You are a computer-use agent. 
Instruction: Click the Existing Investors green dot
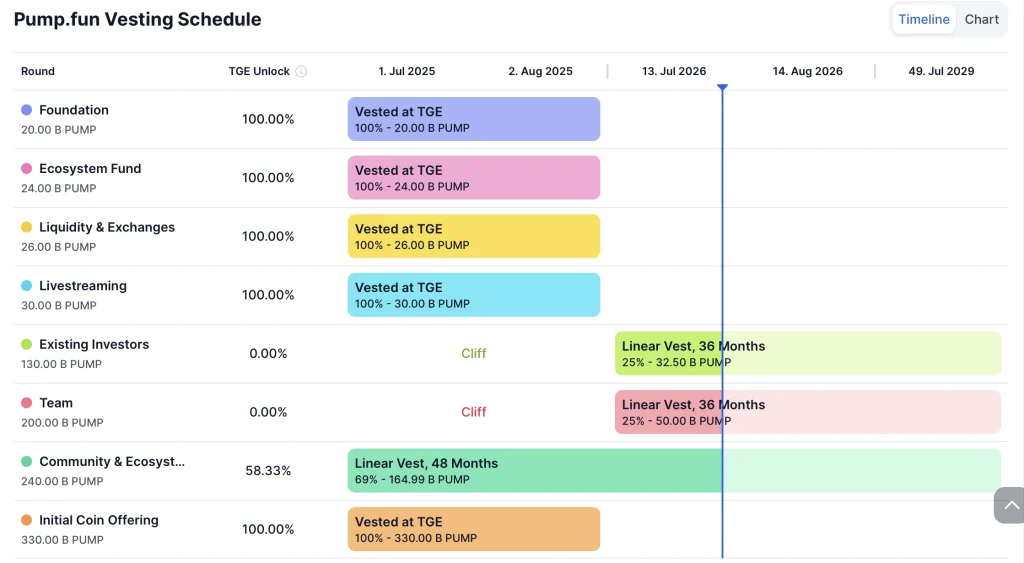click(x=26, y=344)
